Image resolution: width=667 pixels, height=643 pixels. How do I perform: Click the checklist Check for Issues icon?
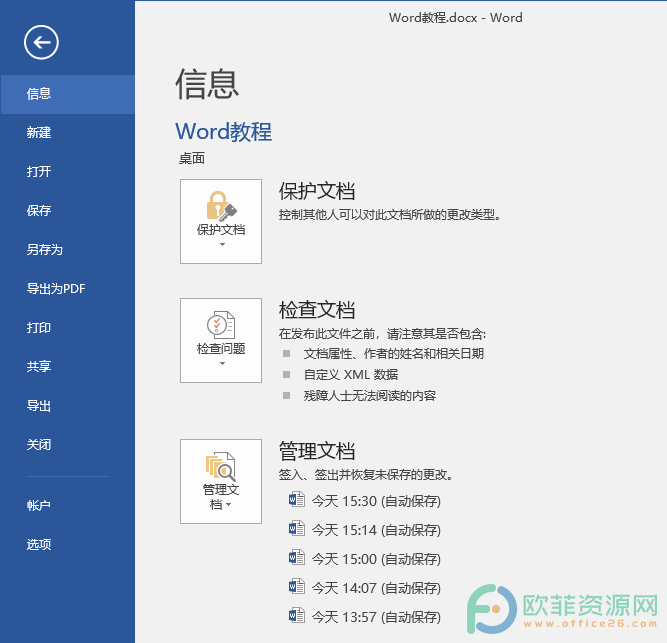[221, 325]
